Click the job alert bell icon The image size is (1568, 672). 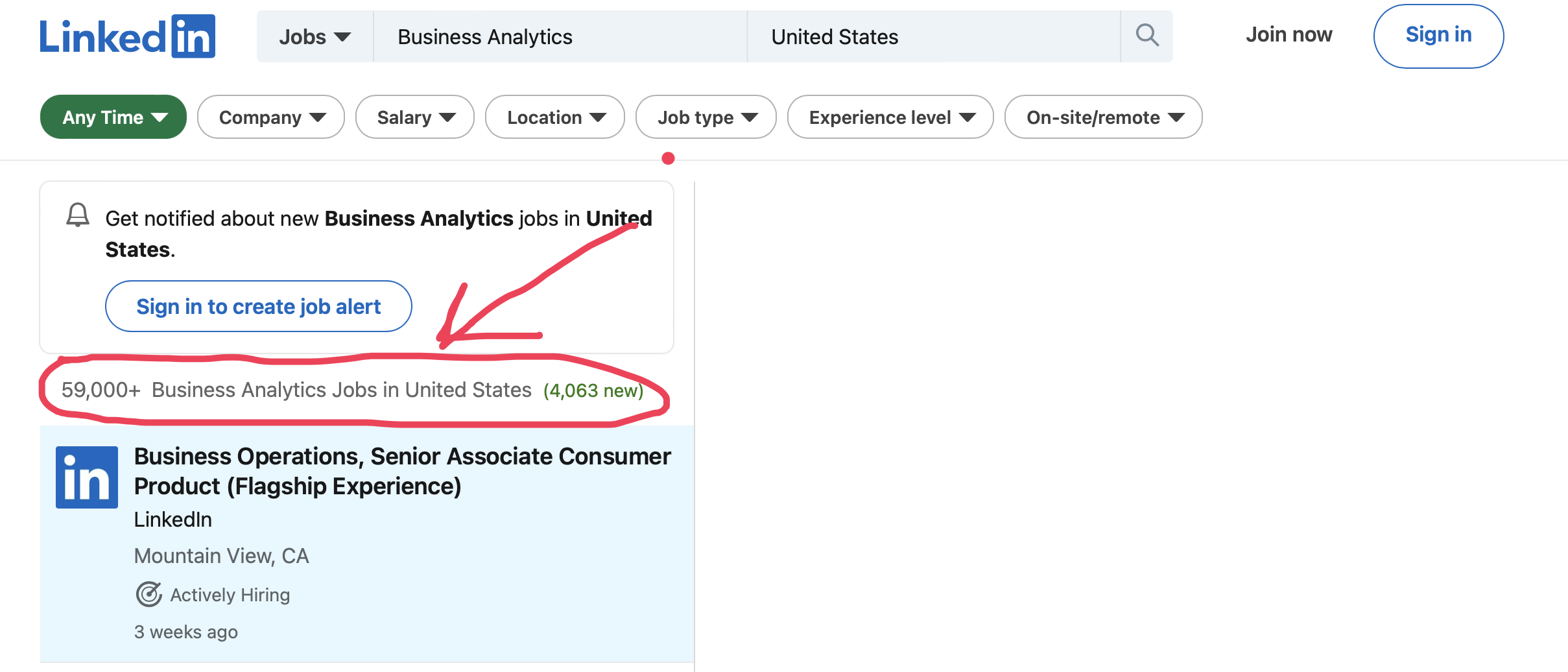point(78,215)
